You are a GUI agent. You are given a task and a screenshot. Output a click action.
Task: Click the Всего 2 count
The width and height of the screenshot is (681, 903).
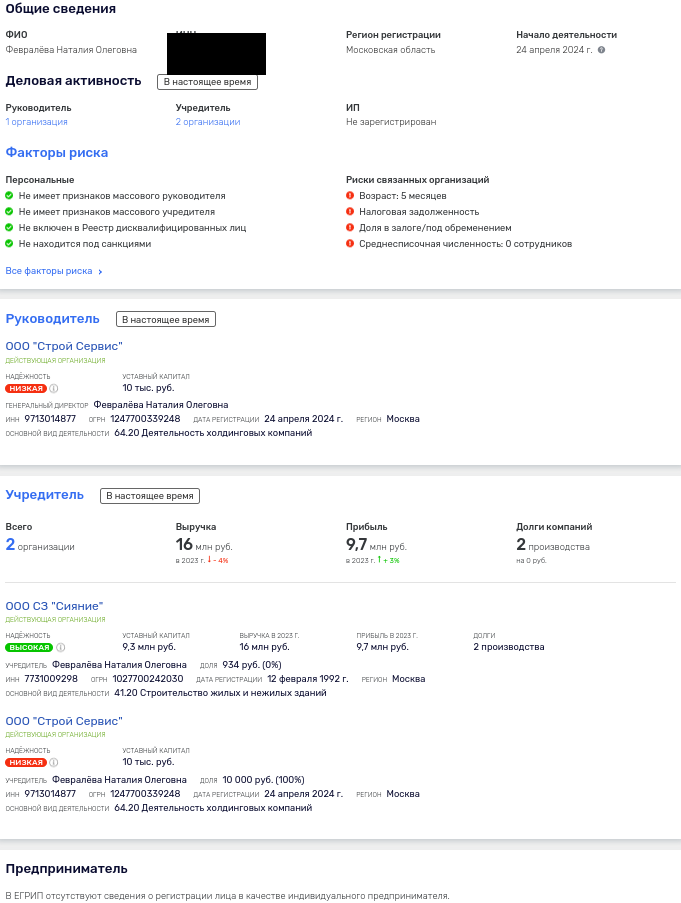10,544
